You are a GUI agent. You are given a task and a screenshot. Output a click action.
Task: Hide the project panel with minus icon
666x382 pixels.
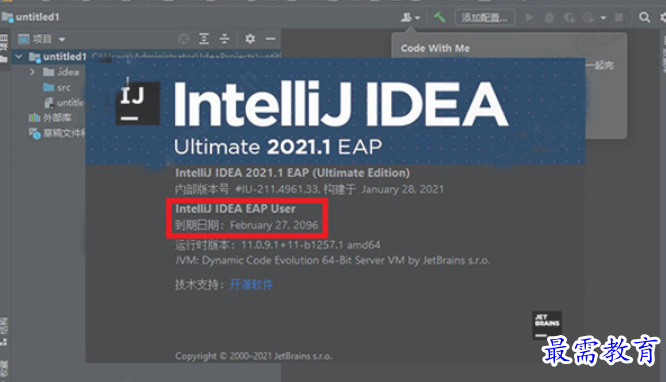click(x=271, y=39)
